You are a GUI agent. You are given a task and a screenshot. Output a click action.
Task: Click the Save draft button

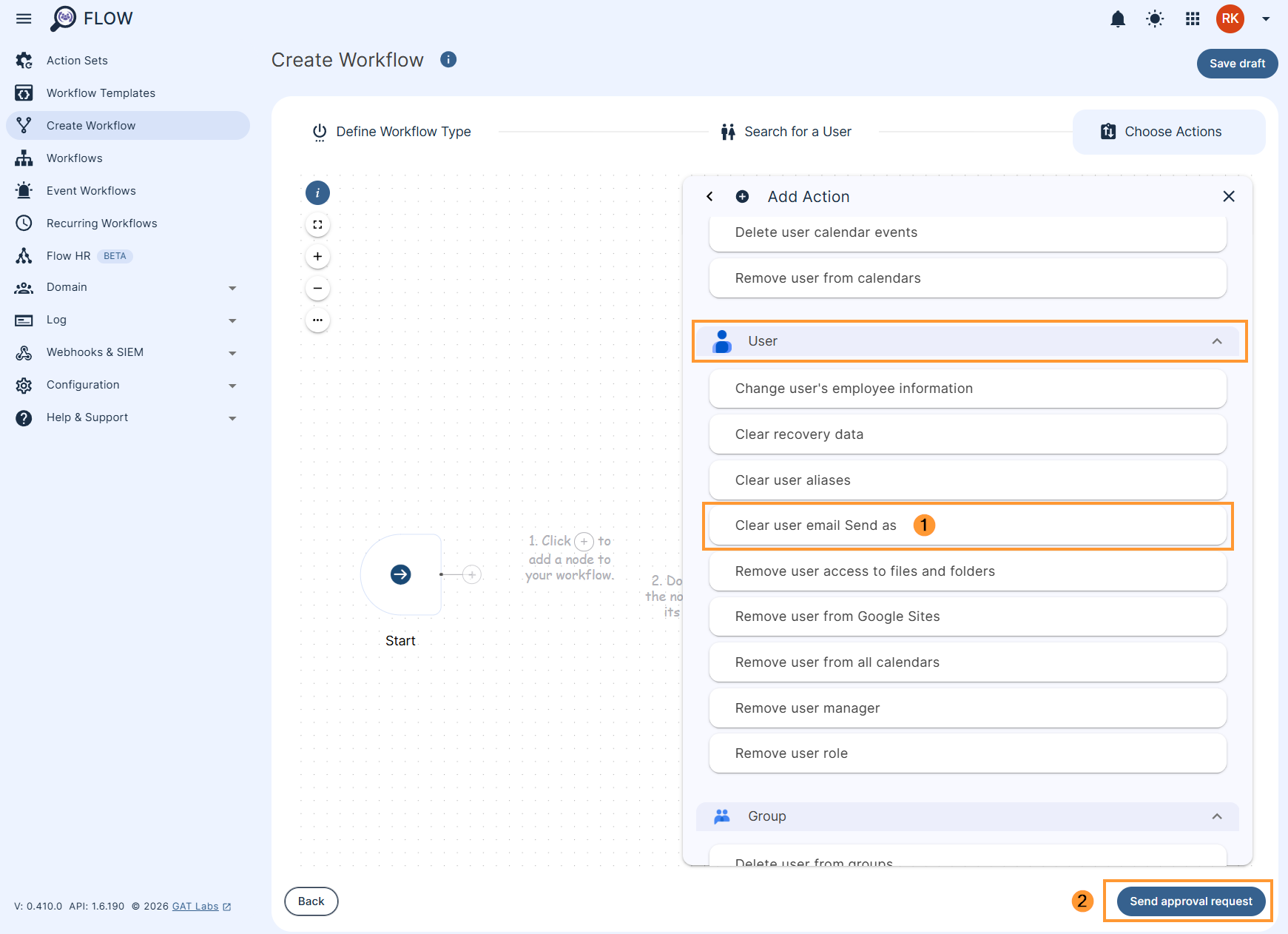(1237, 64)
